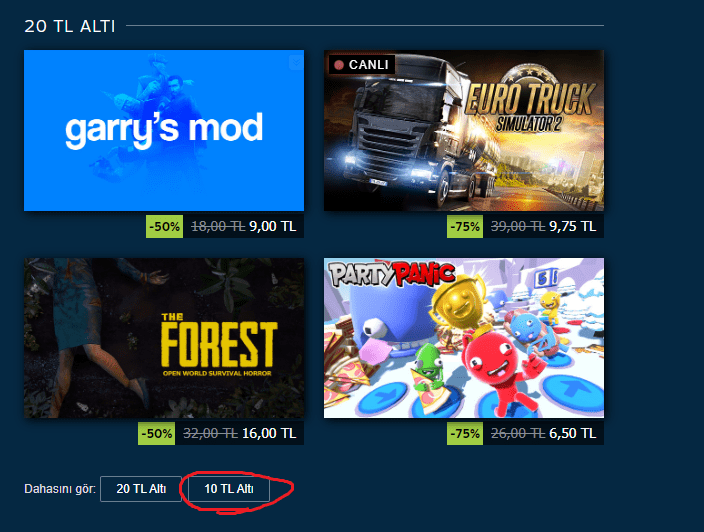Image resolution: width=704 pixels, height=532 pixels.
Task: Expand the dropdown arrow on Garry's Mod capsule
Action: 296,62
